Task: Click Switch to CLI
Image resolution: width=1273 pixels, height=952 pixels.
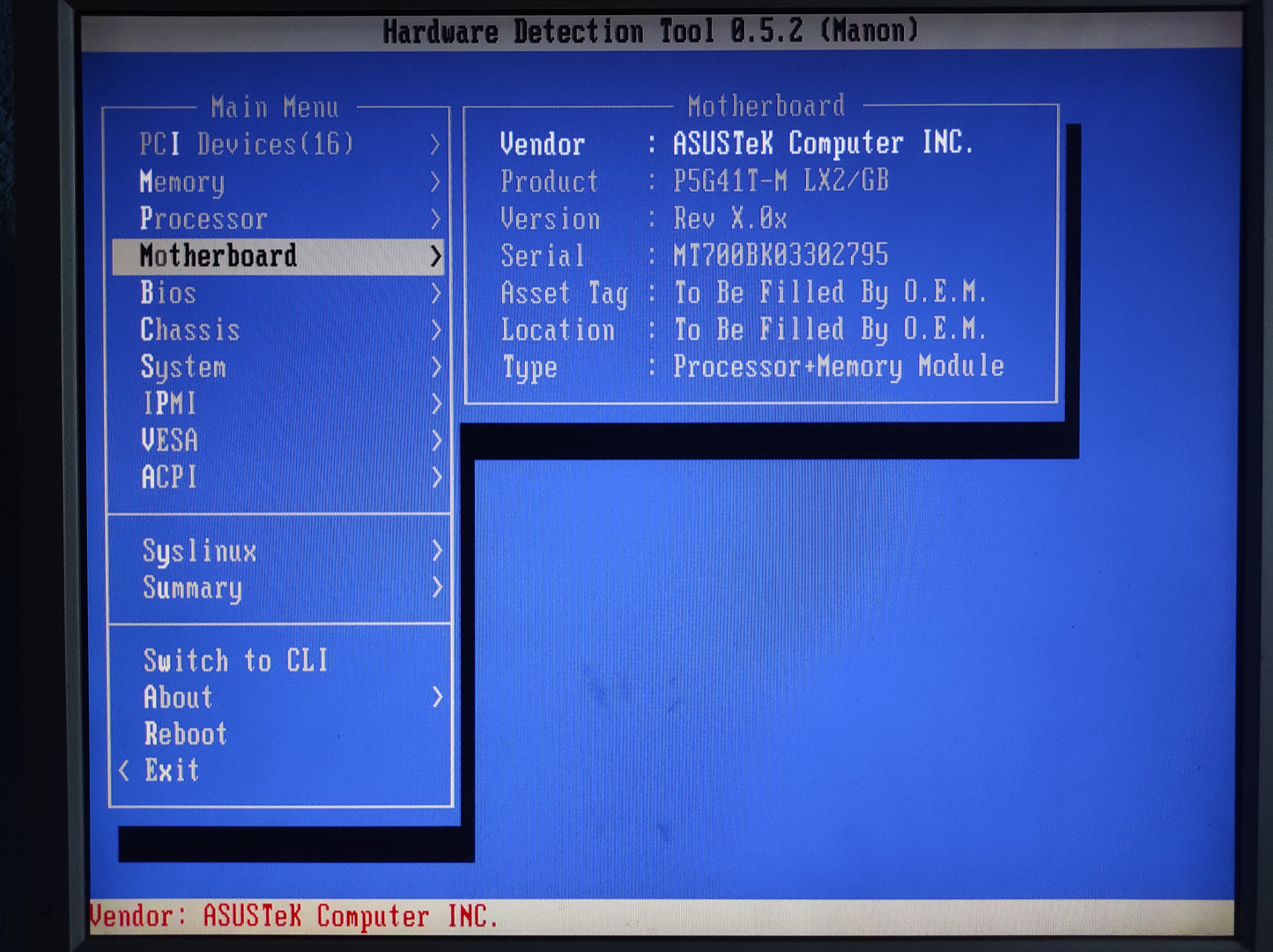Action: (x=236, y=660)
